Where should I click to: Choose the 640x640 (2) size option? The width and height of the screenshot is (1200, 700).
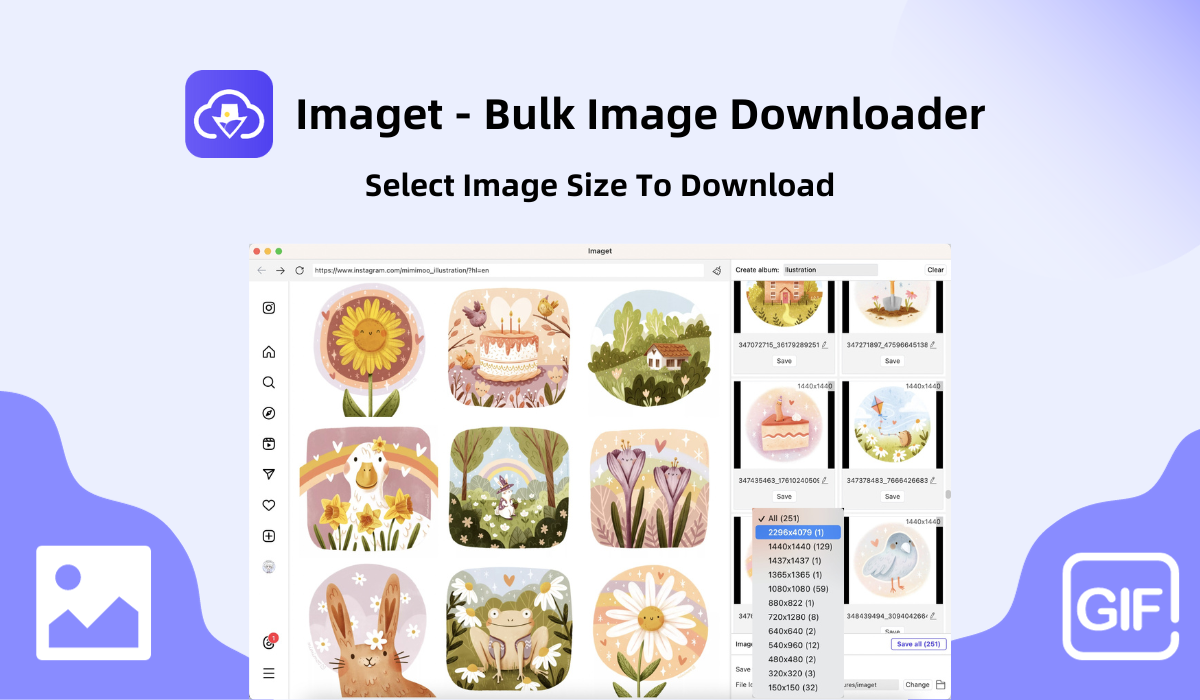(x=799, y=631)
